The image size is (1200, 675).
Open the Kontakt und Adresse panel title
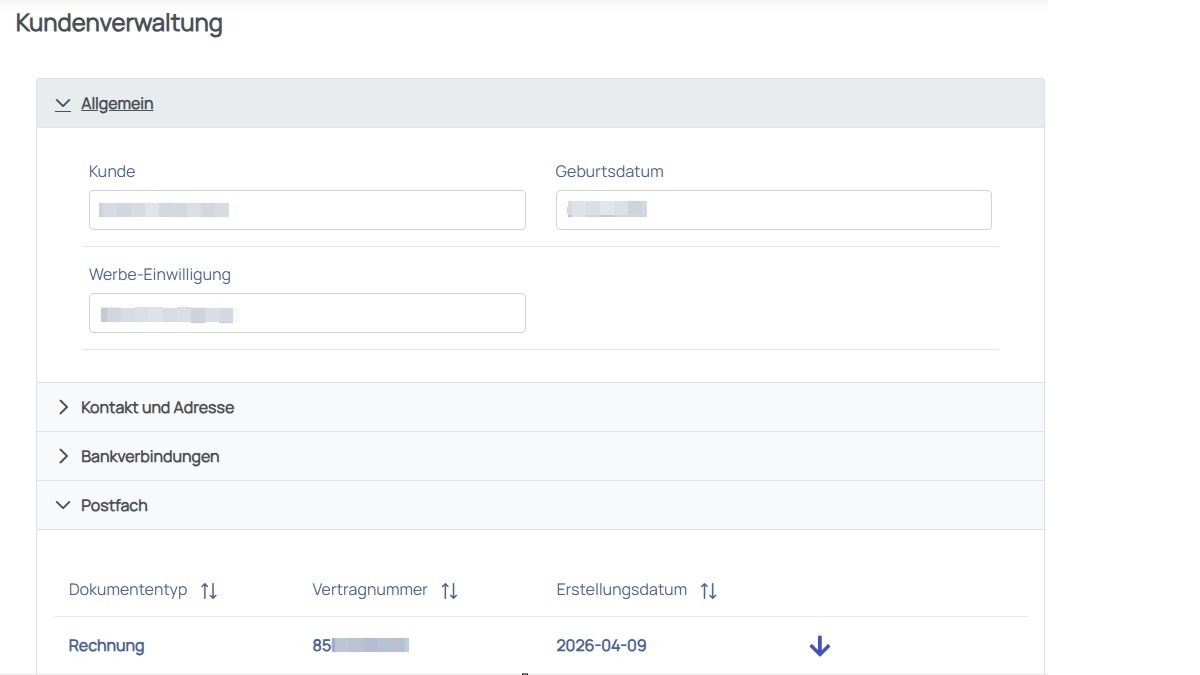(157, 408)
